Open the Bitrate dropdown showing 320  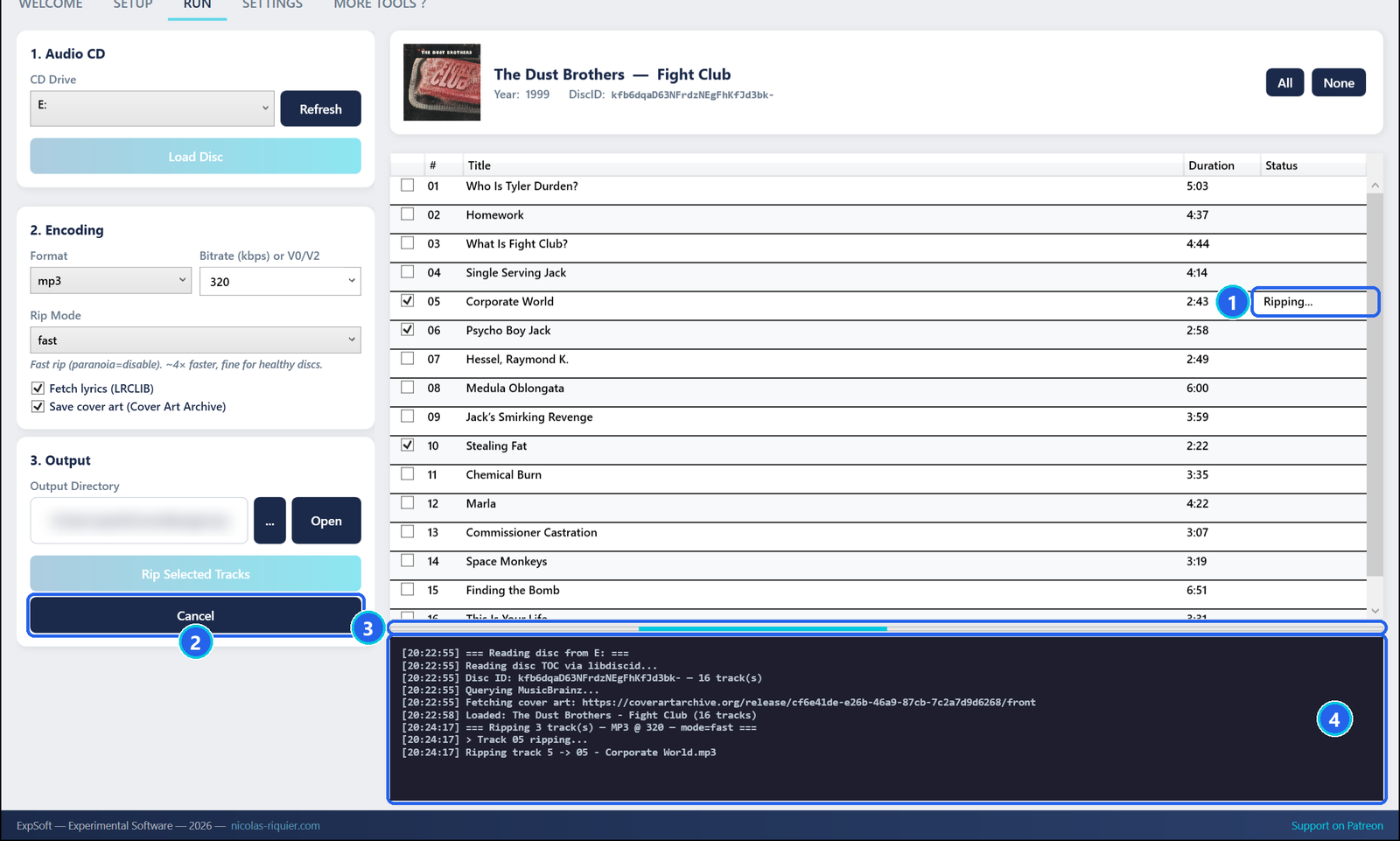pyautogui.click(x=280, y=282)
